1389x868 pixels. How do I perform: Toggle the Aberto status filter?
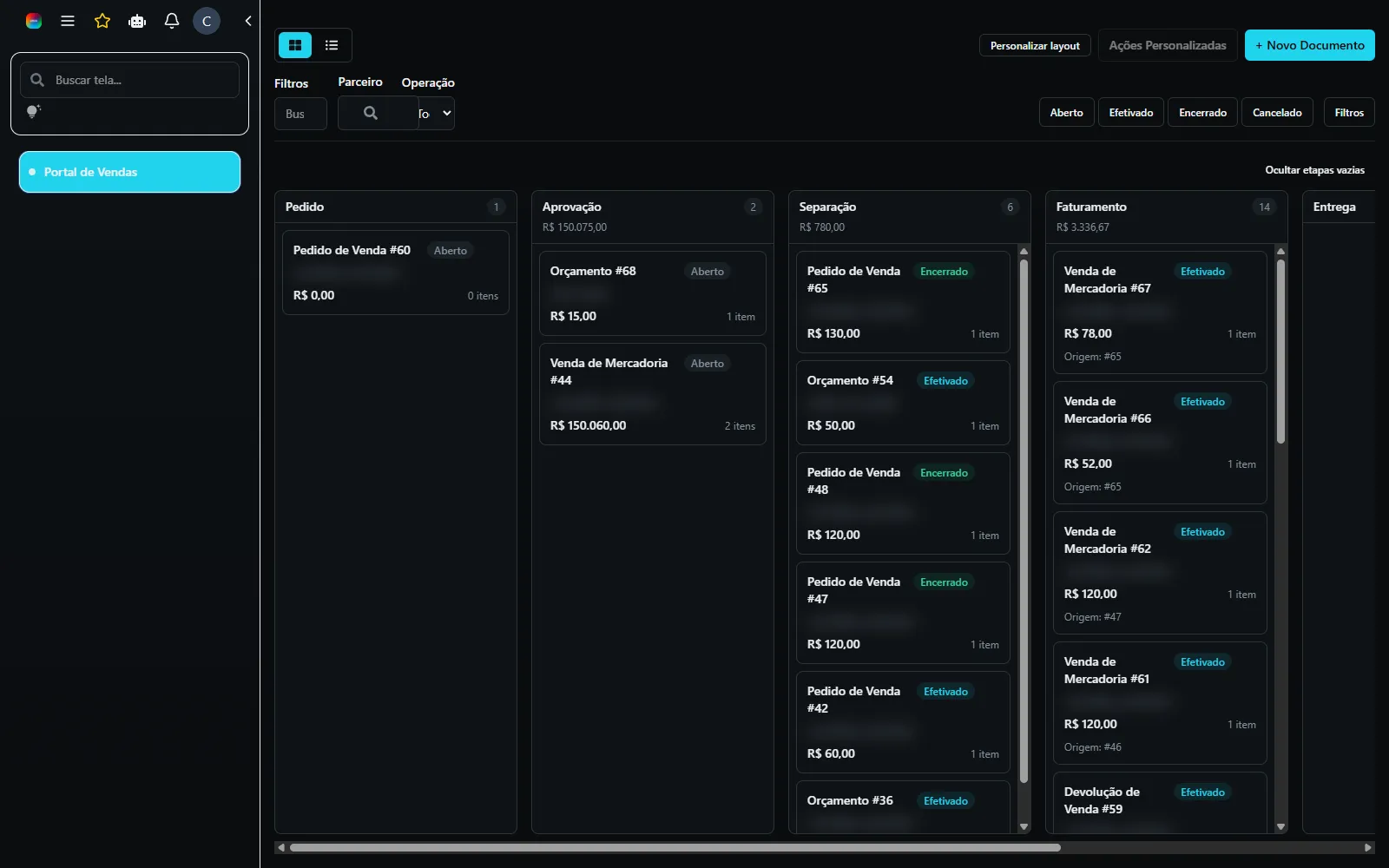click(x=1066, y=113)
